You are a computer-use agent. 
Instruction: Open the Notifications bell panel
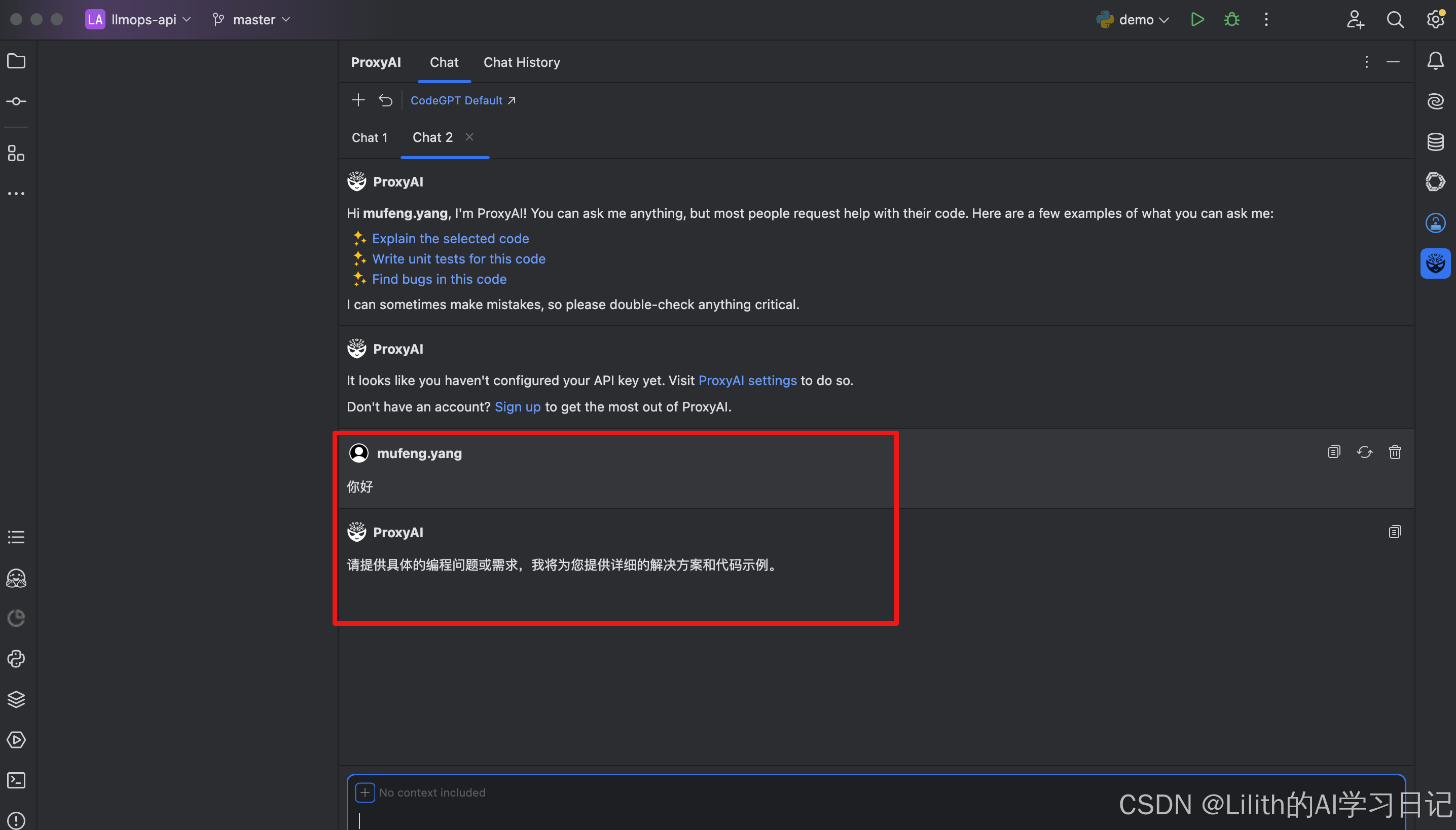[1435, 61]
